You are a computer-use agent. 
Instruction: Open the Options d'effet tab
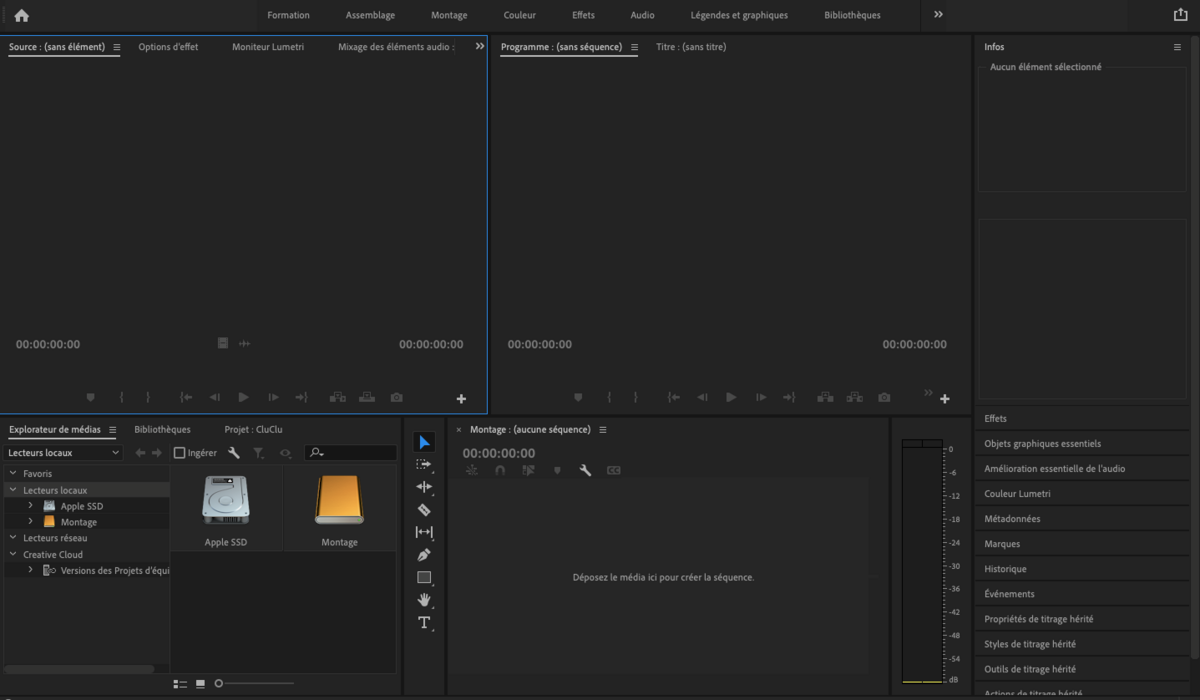[168, 47]
